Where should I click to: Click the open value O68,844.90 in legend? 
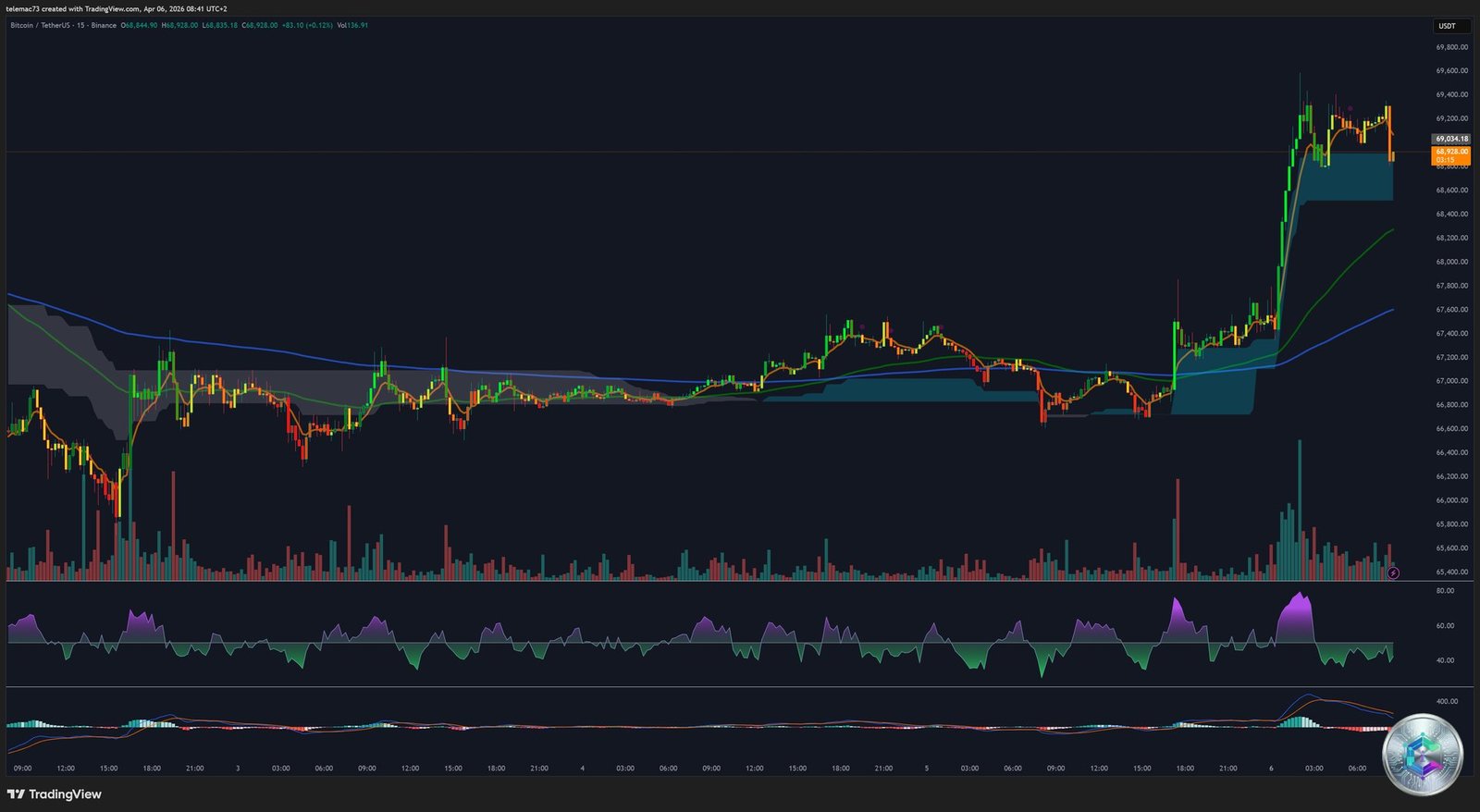coord(139,25)
